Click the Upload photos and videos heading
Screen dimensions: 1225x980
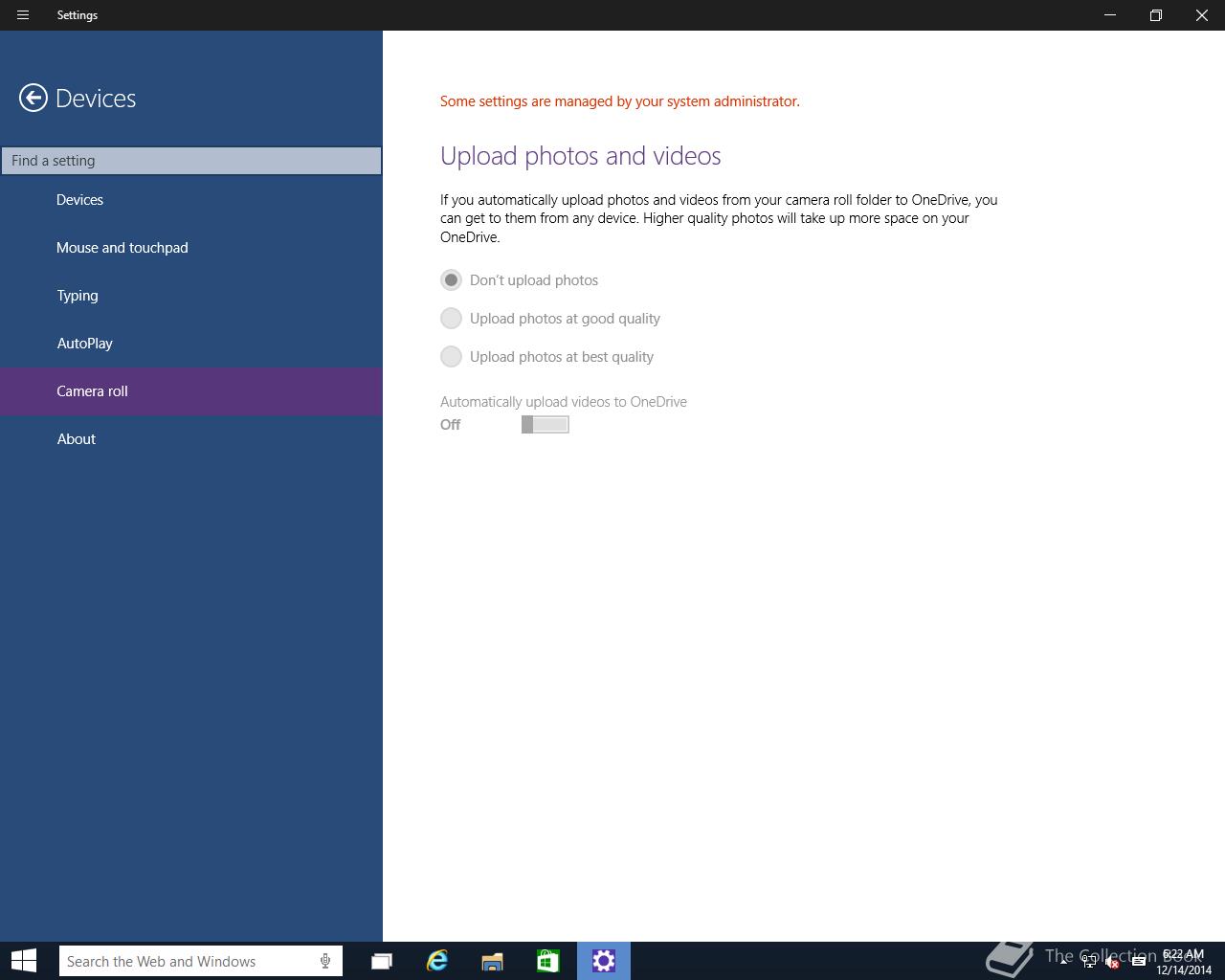580,156
